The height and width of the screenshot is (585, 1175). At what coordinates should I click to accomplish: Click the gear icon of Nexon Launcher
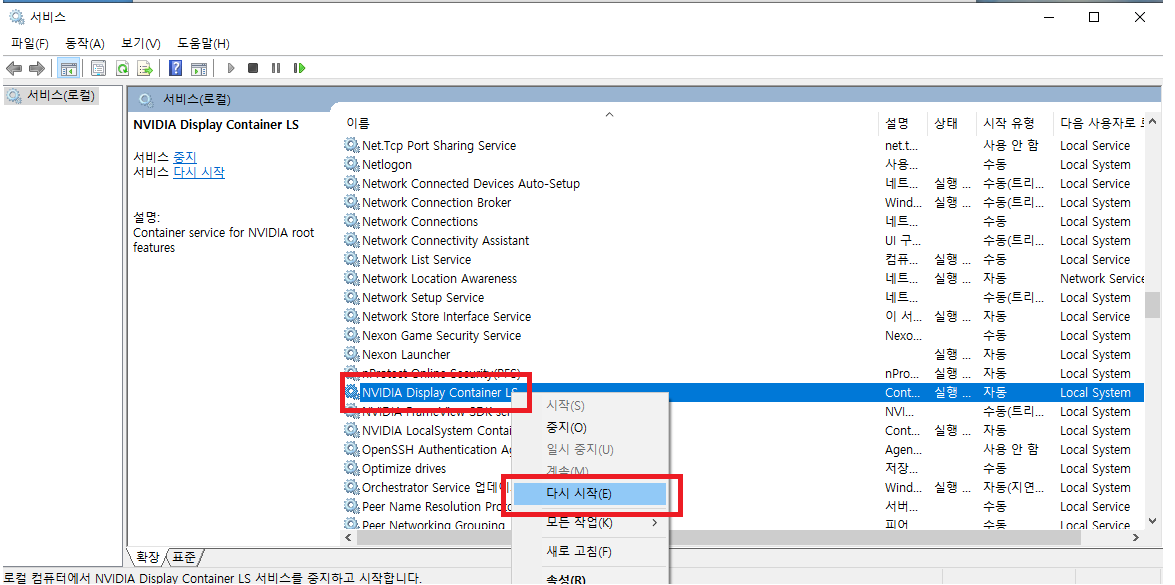click(x=351, y=355)
